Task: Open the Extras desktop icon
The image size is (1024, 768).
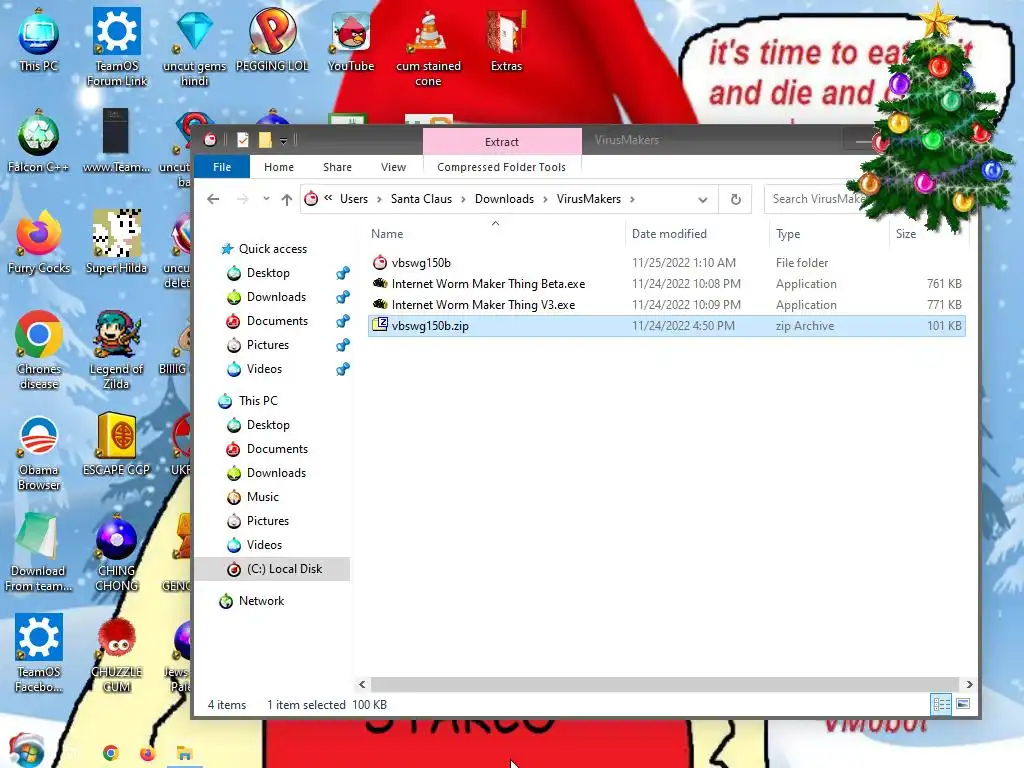Action: click(506, 40)
